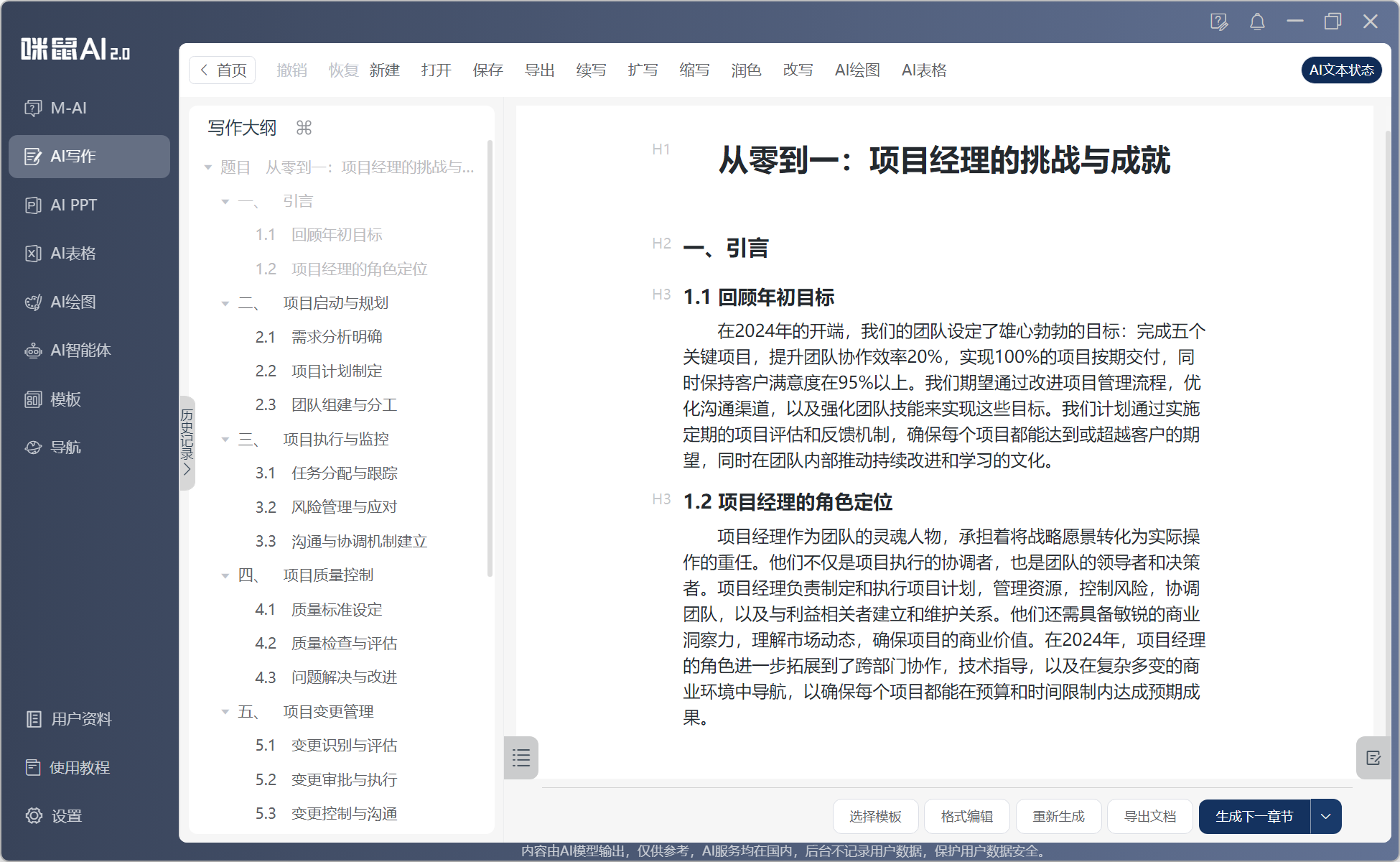Click 润色 in the top toolbar

pos(745,70)
